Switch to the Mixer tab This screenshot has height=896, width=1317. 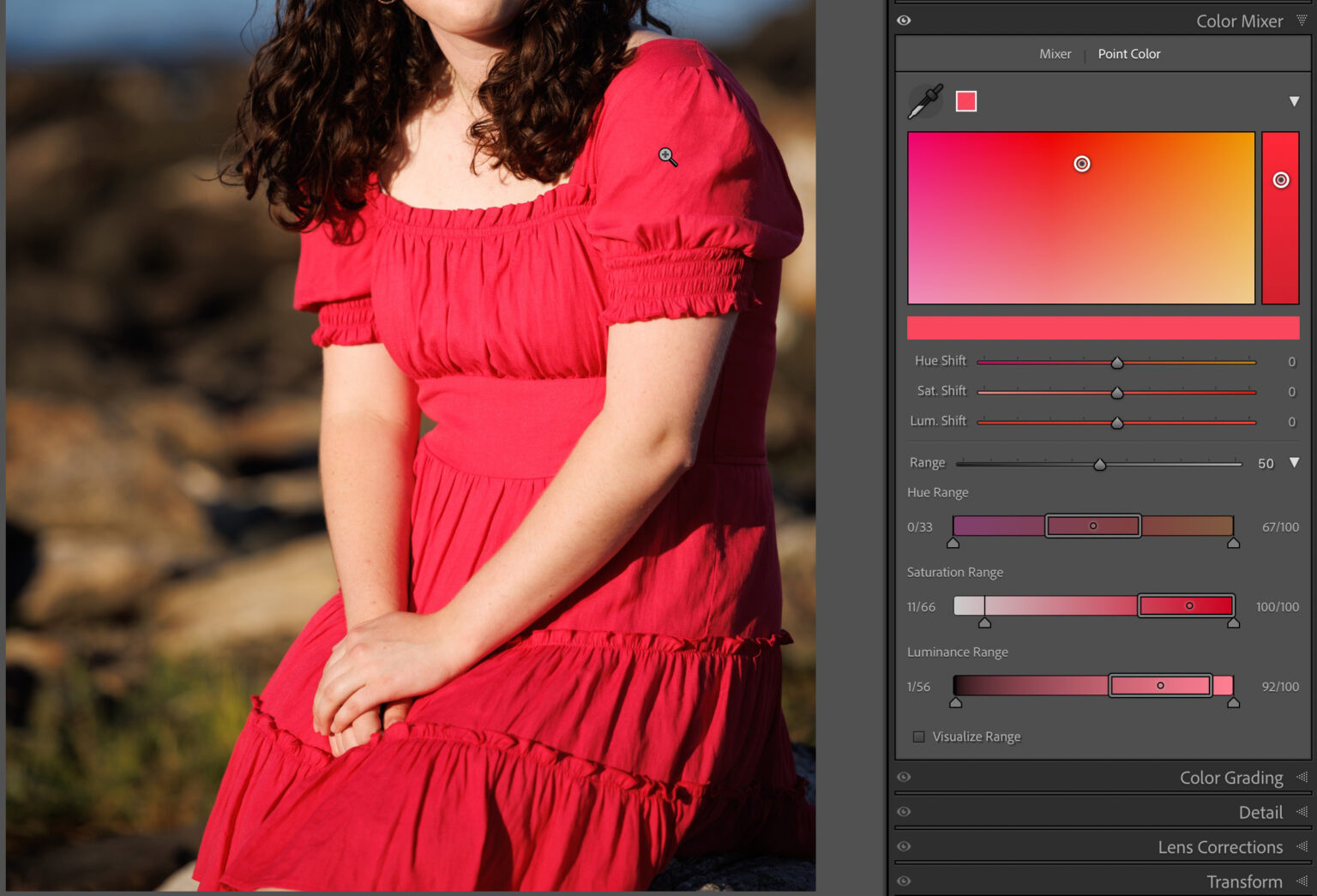tap(1055, 53)
